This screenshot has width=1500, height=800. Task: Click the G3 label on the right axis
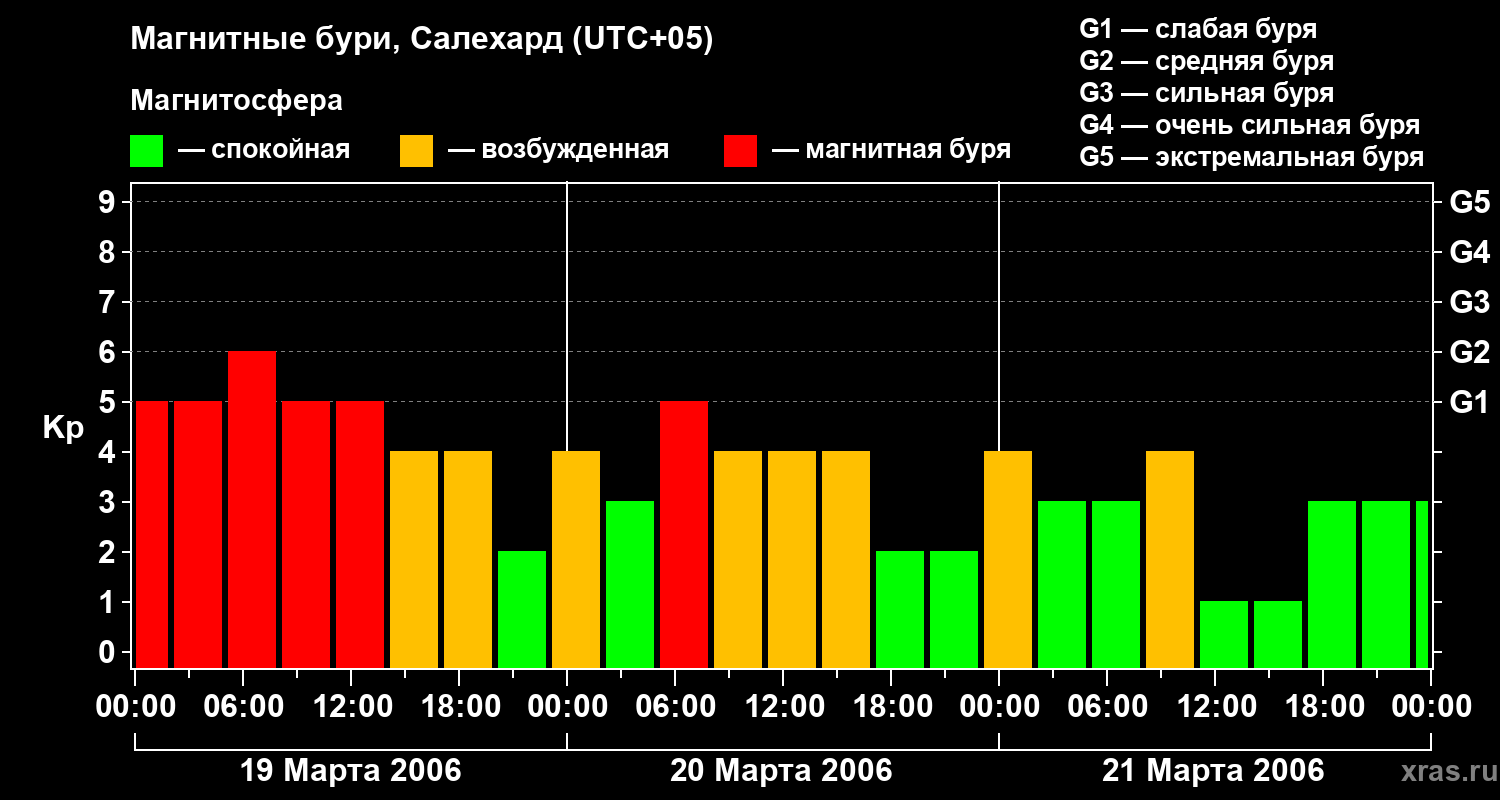(x=1470, y=302)
